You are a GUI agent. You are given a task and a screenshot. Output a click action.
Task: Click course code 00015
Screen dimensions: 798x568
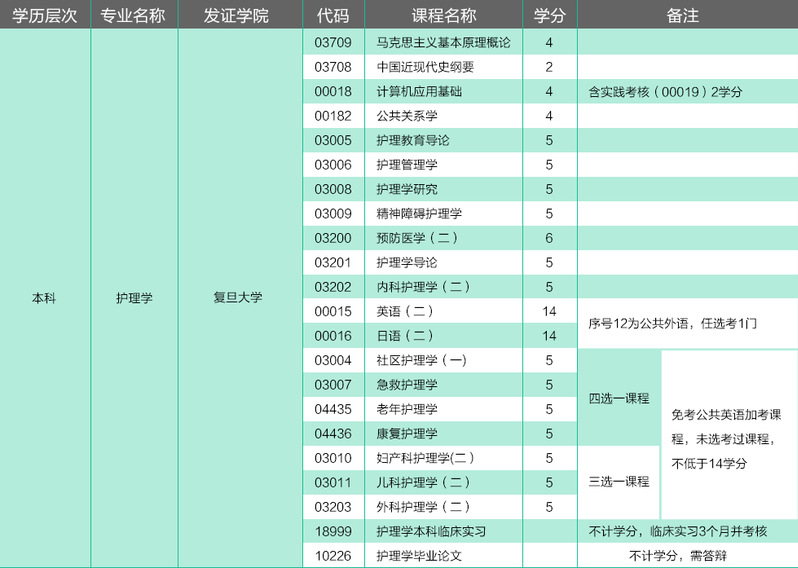coord(333,311)
